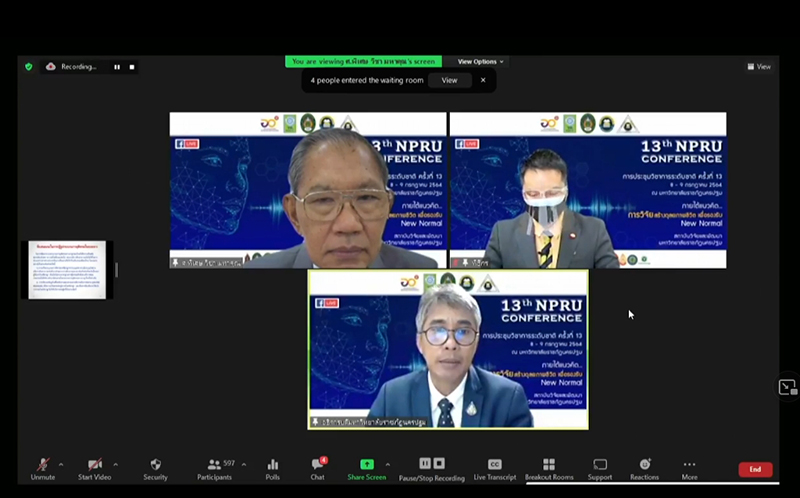Click the red End meeting button

point(755,469)
